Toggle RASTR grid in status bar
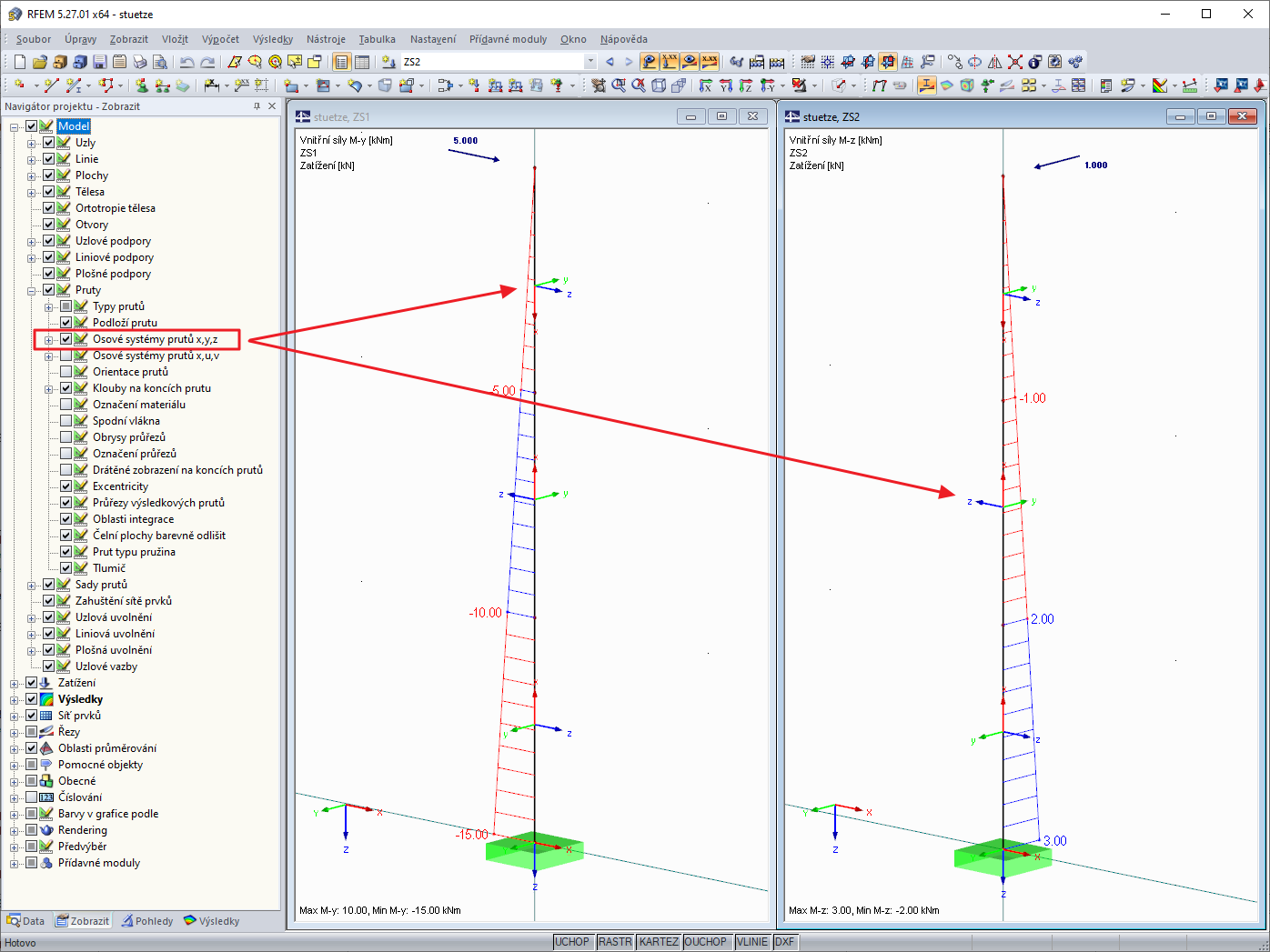The height and width of the screenshot is (952, 1270). [x=616, y=942]
